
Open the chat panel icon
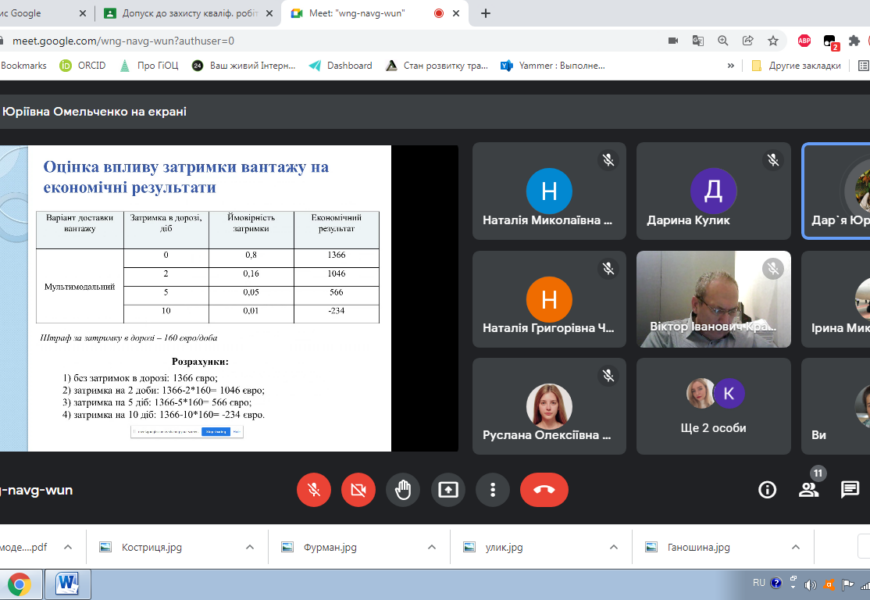point(849,489)
